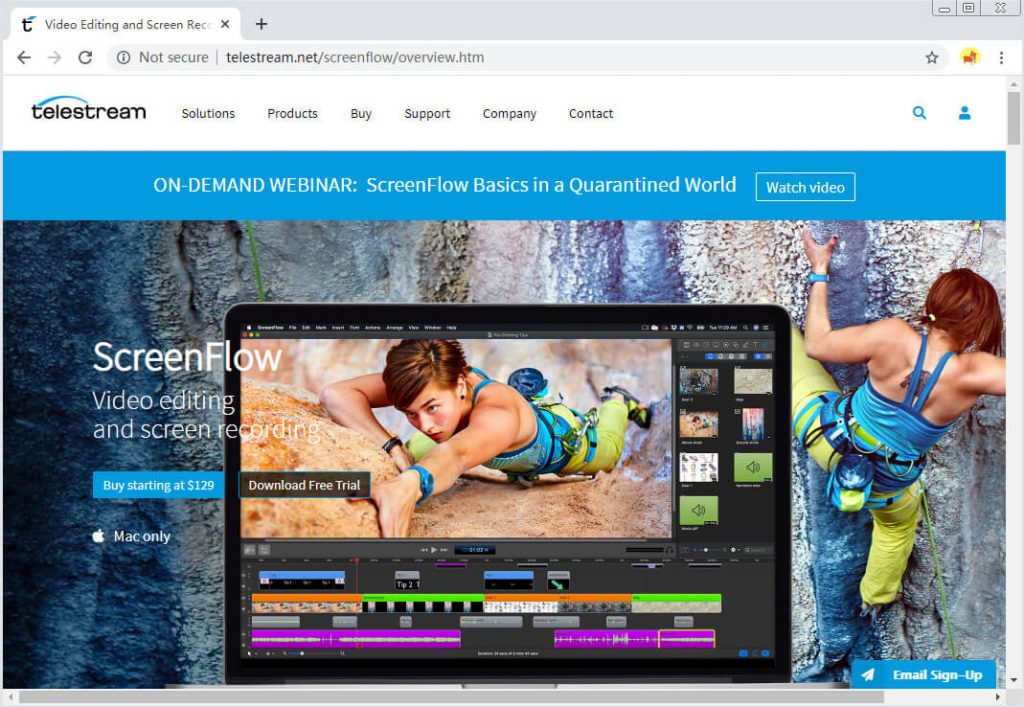
Task: Click the Mac only label
Action: [x=142, y=537]
